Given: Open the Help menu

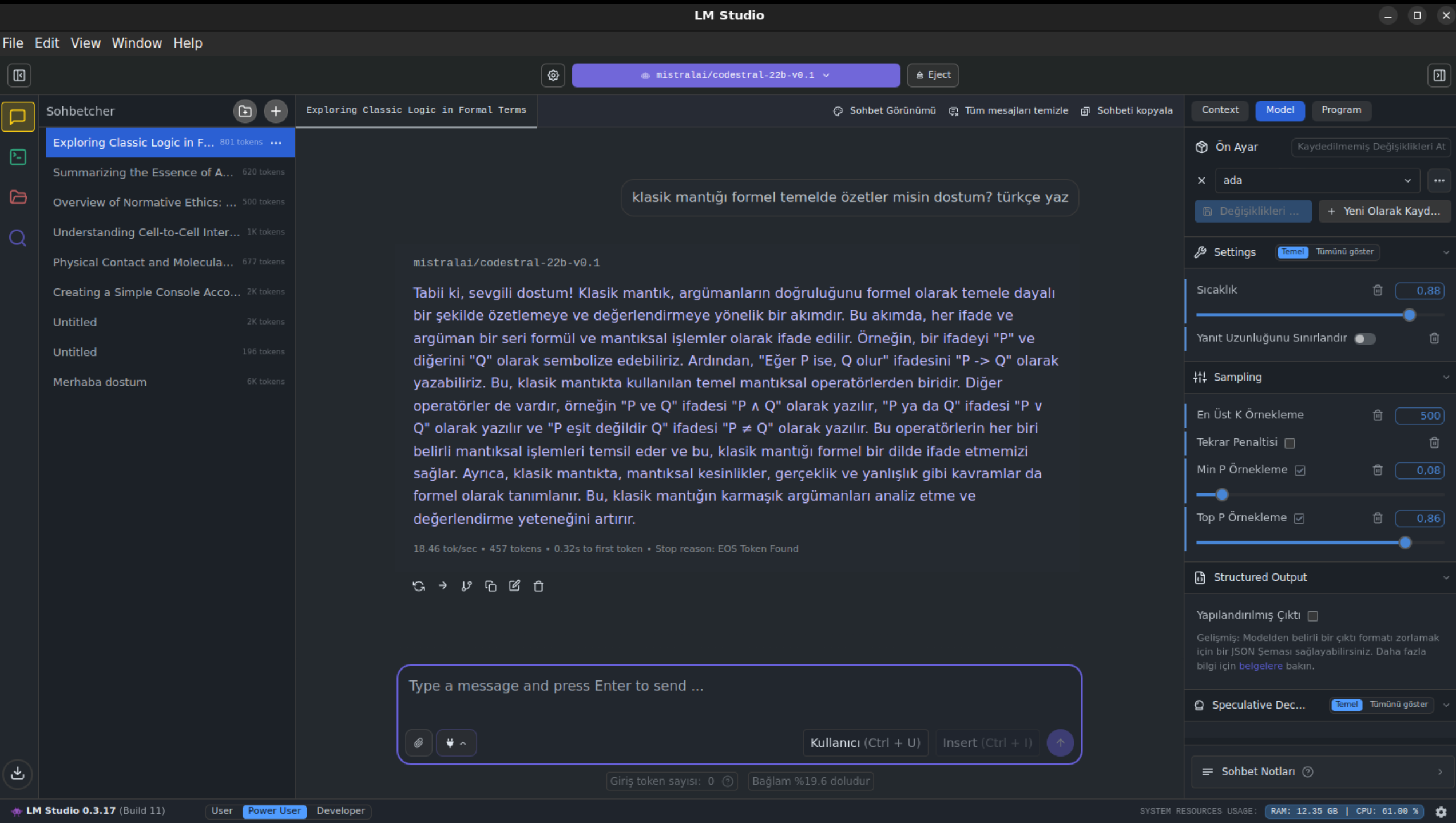Looking at the screenshot, I should tap(188, 43).
